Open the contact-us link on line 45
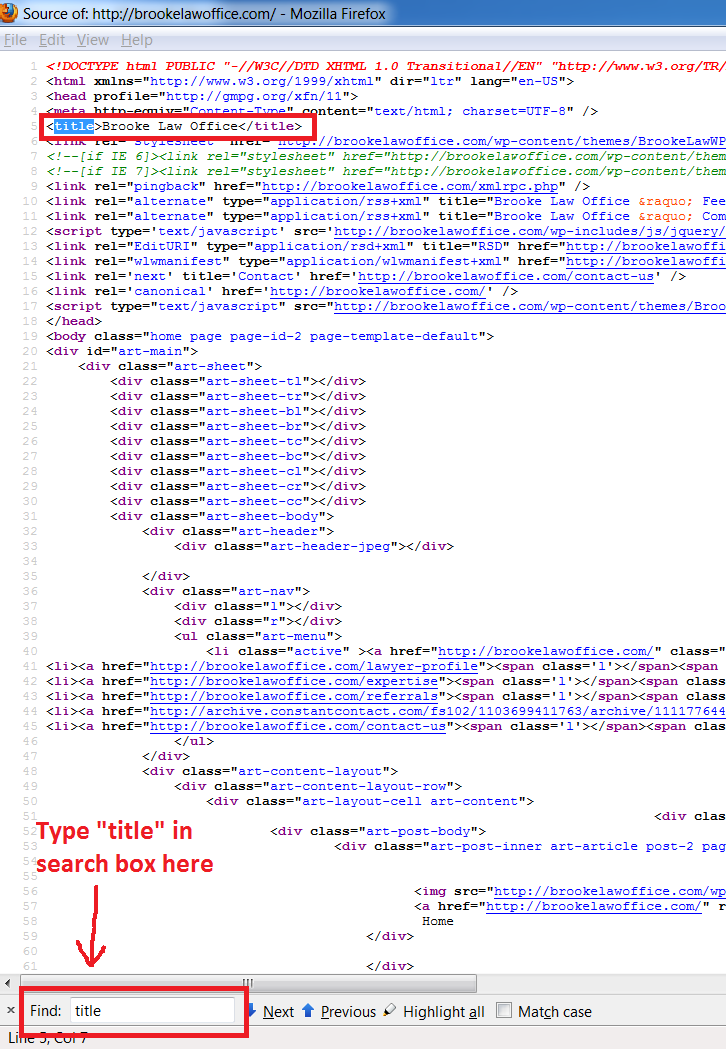This screenshot has width=726, height=1050. click(298, 727)
